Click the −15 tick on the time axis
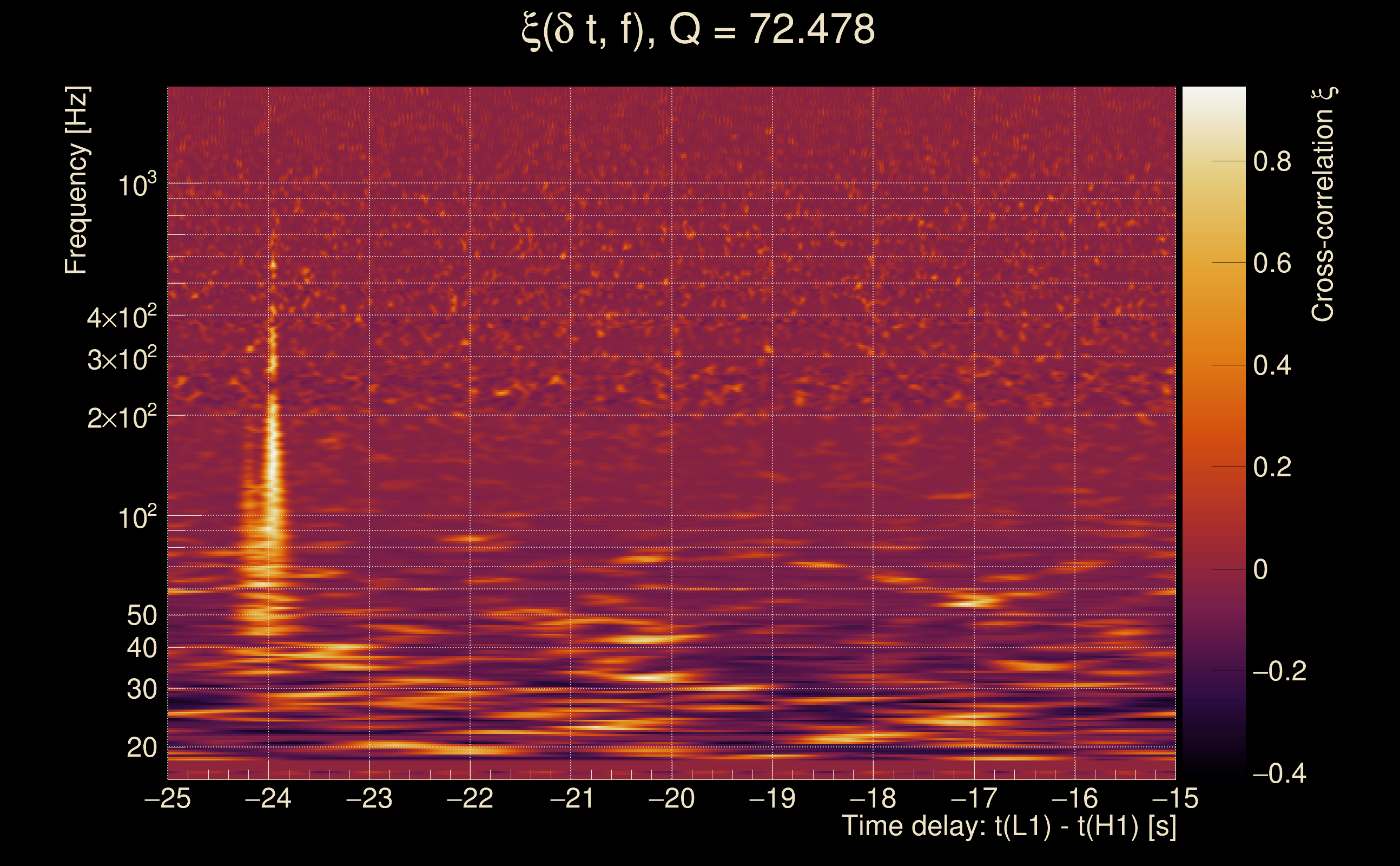 [x=1175, y=798]
